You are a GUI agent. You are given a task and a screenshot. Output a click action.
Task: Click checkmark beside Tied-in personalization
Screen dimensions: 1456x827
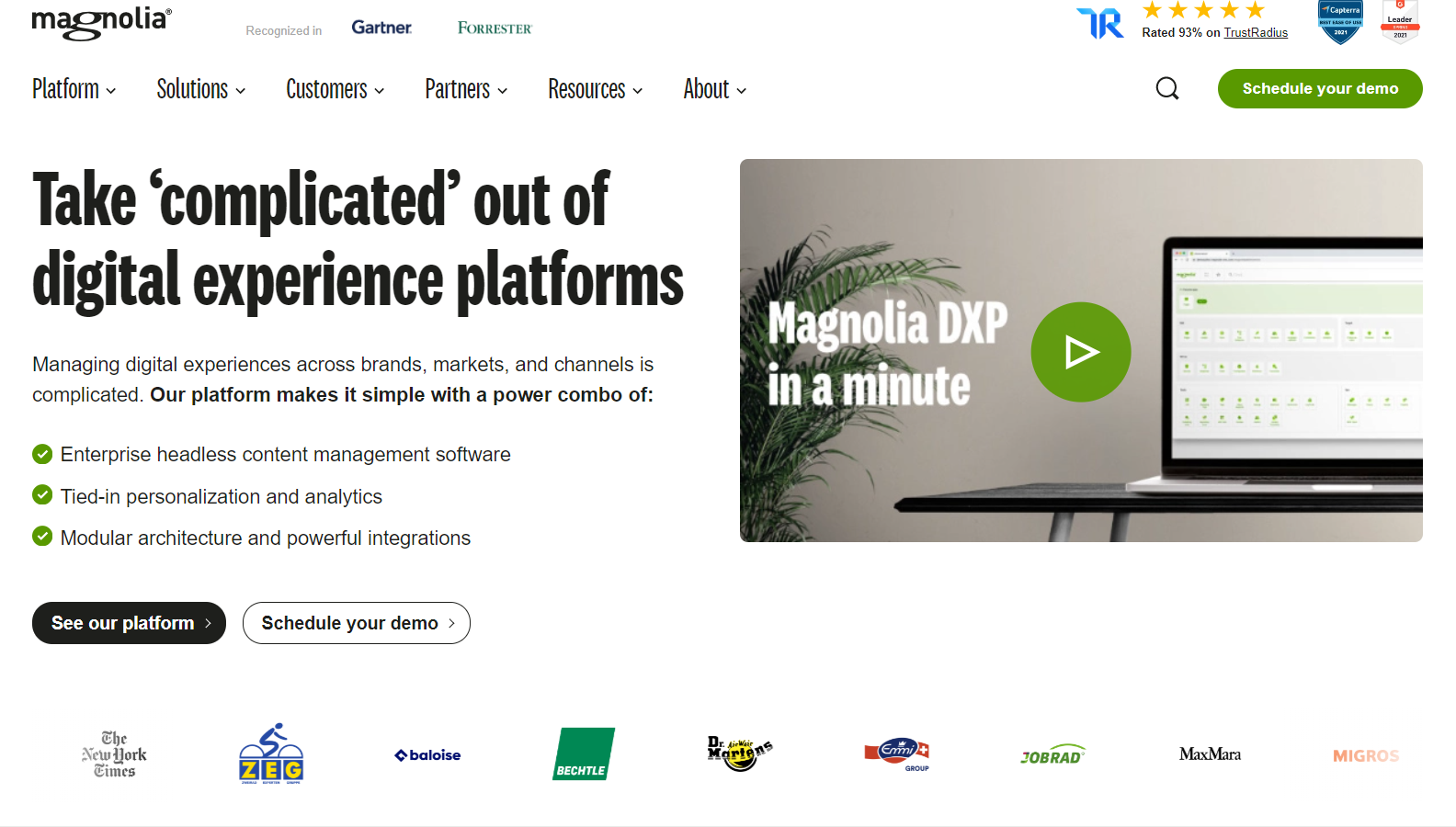tap(42, 495)
